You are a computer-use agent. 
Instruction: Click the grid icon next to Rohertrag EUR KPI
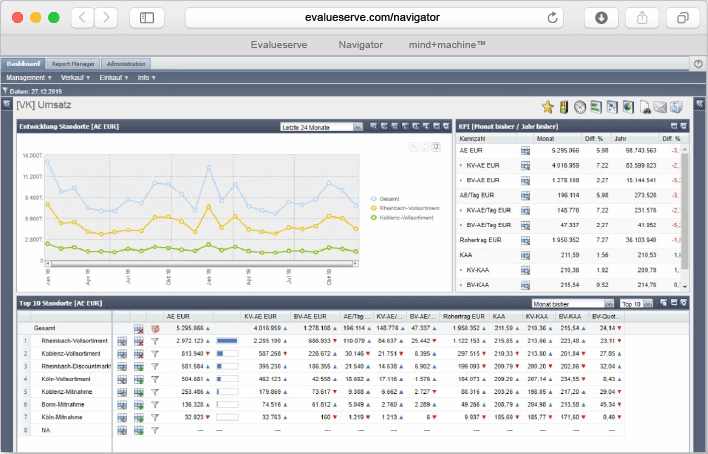click(x=525, y=240)
